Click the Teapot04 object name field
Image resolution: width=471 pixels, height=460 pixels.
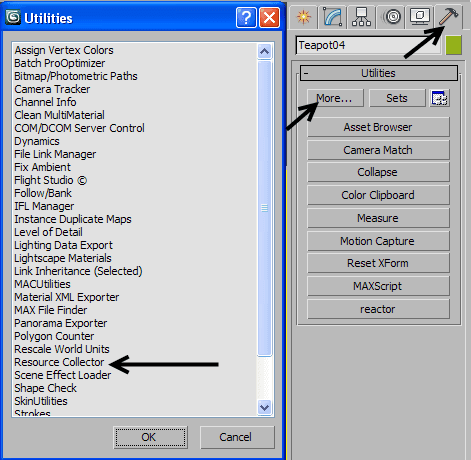pos(368,45)
